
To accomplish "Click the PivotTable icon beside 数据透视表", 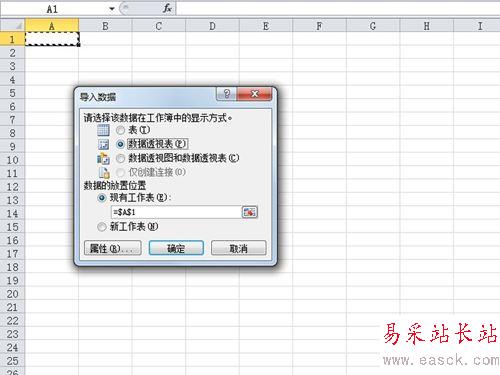I will click(x=103, y=144).
